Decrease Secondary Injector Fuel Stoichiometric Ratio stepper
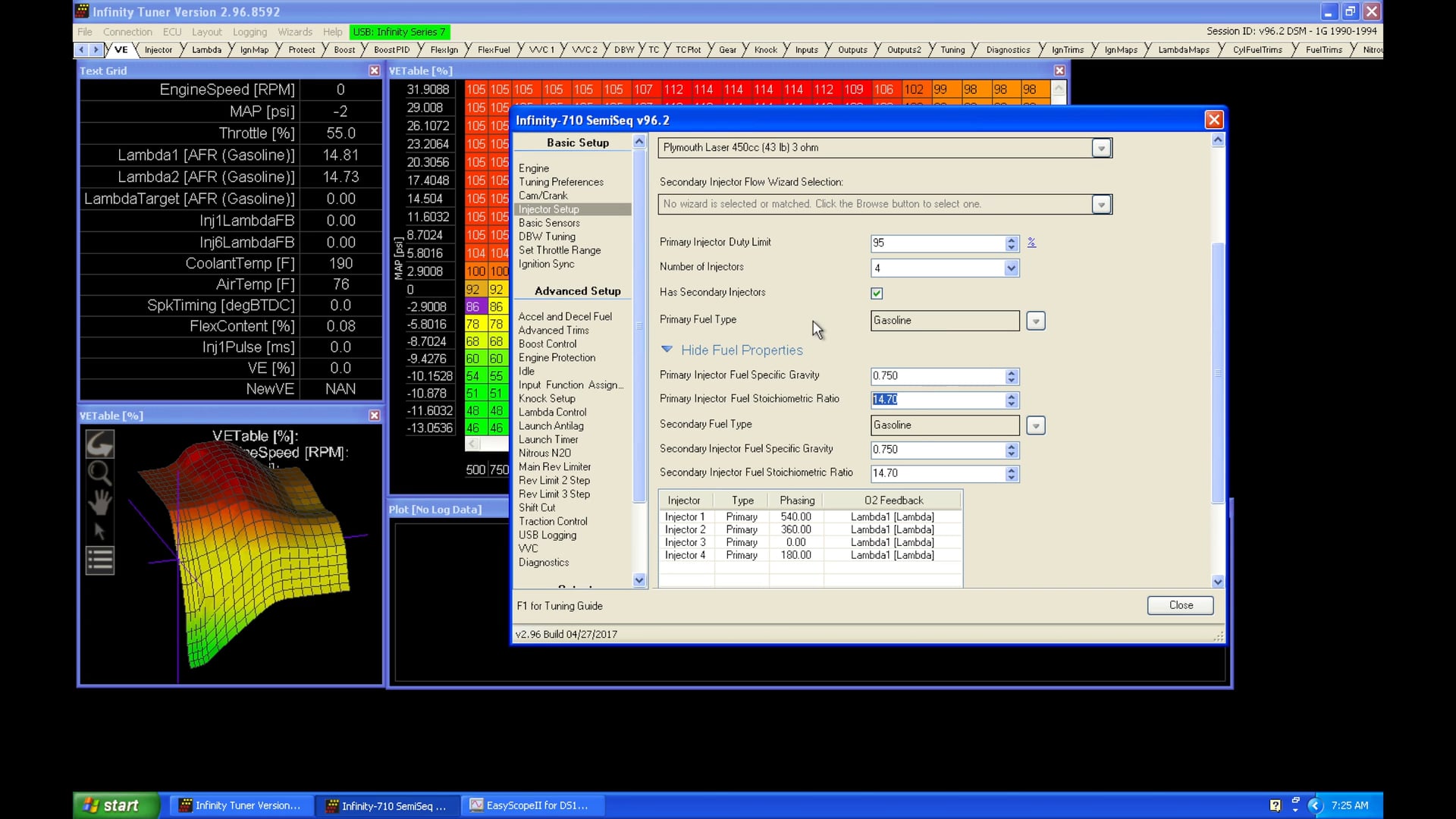Screen dimensions: 1456x819 point(1011,477)
